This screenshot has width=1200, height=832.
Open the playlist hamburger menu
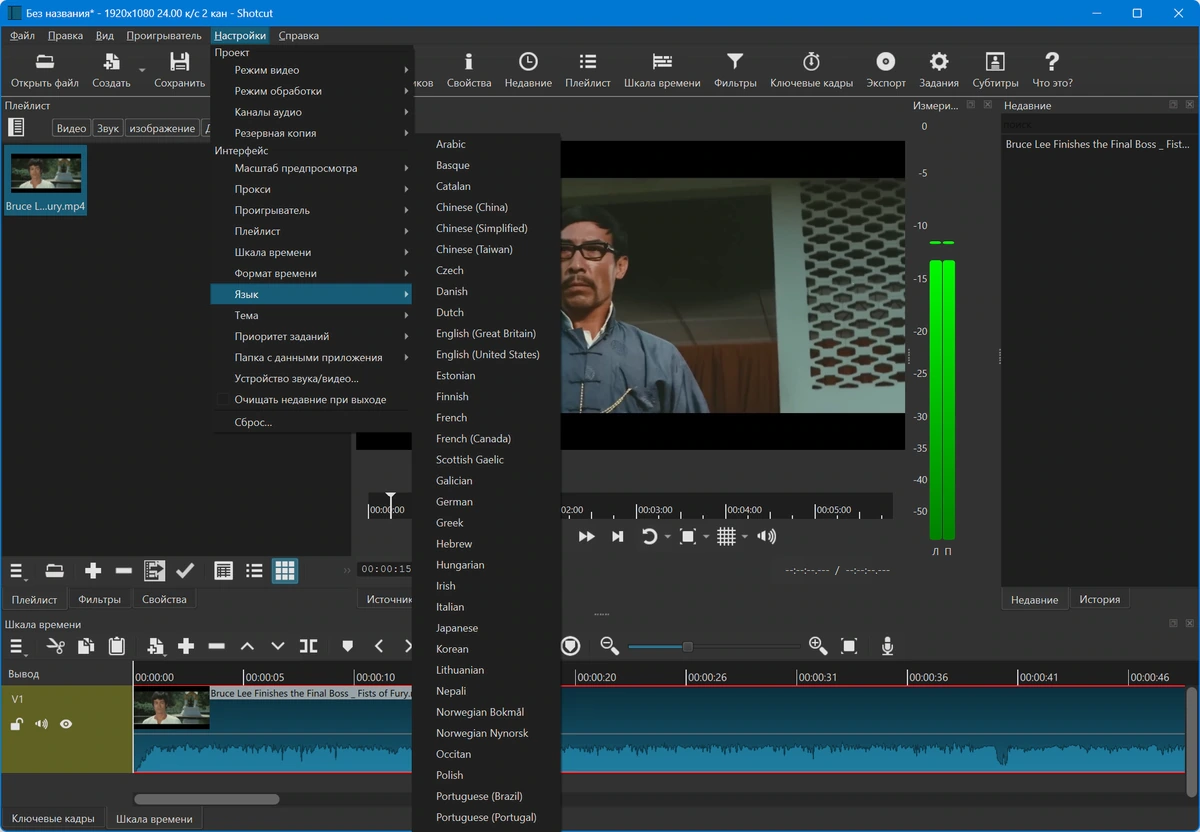click(x=17, y=571)
